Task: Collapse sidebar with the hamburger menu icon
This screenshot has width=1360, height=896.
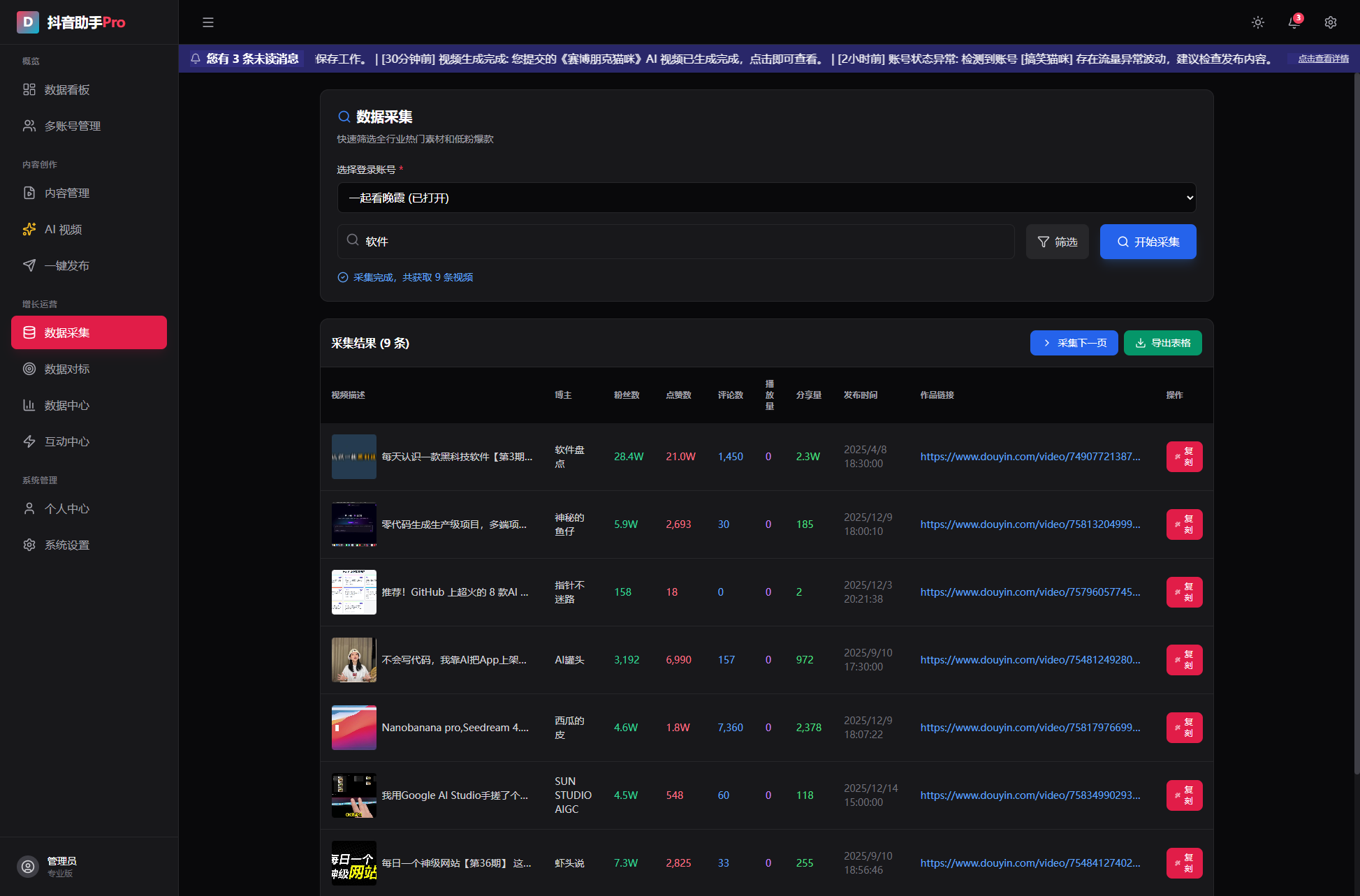Action: coord(208,22)
